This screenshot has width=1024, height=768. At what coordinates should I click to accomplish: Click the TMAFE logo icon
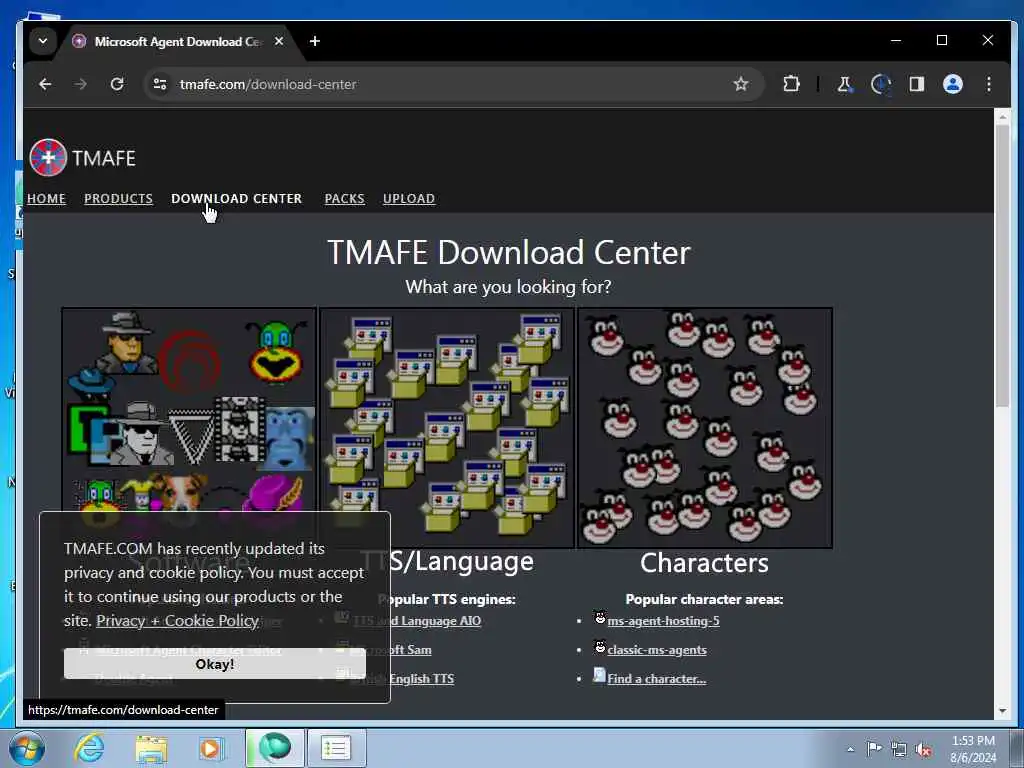click(x=48, y=157)
